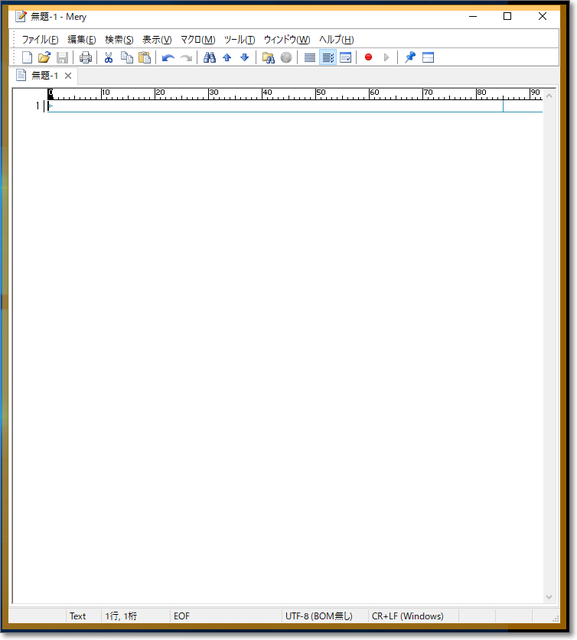577x640 pixels.
Task: Close the 無題-1 document tab
Action: [68, 76]
